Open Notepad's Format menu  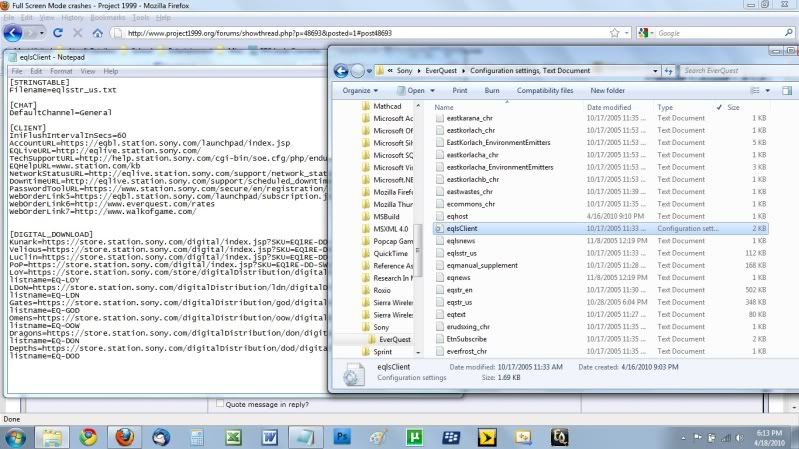pyautogui.click(x=59, y=71)
